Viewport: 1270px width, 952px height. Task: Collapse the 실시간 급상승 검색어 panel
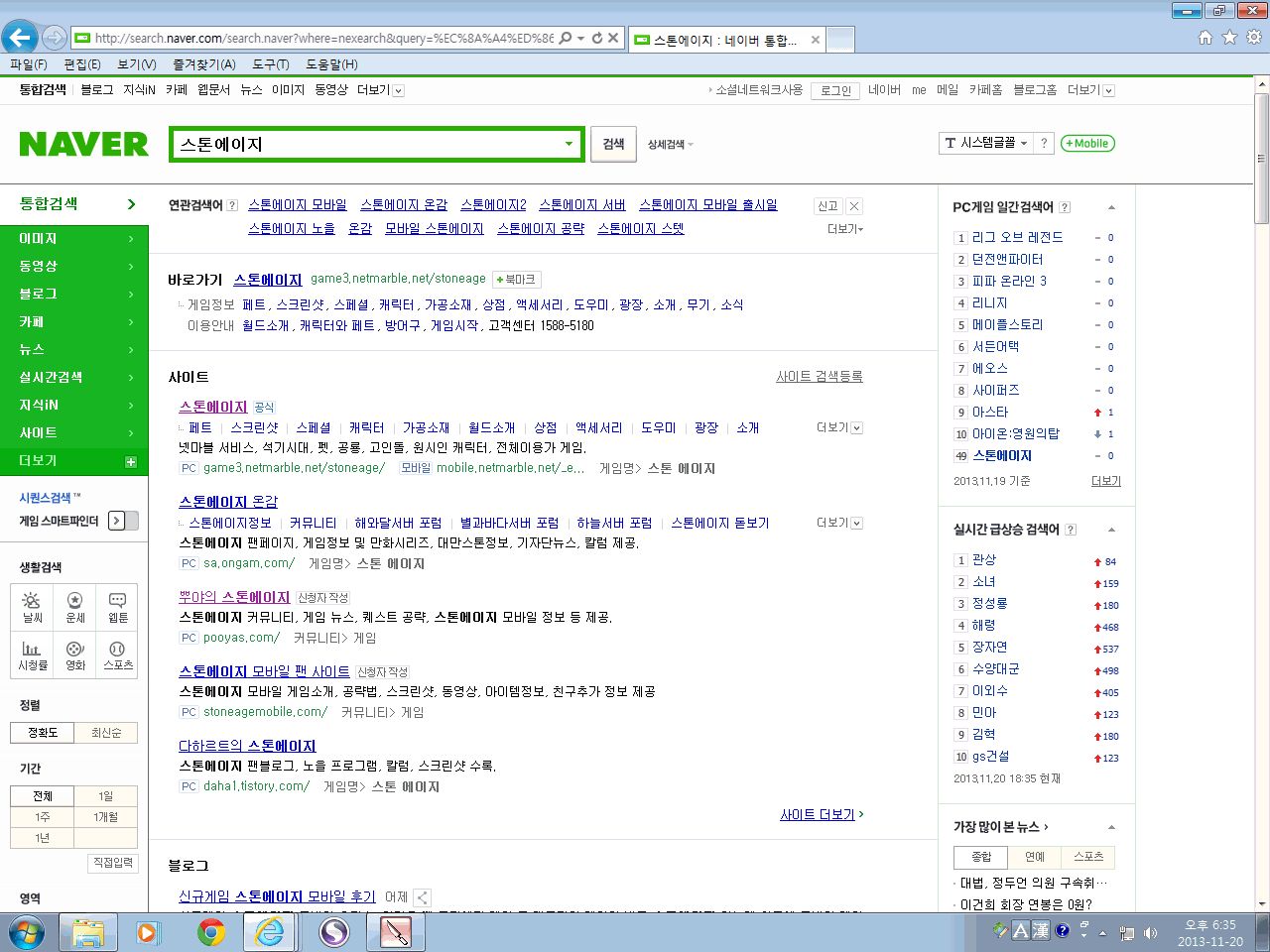tap(1111, 531)
